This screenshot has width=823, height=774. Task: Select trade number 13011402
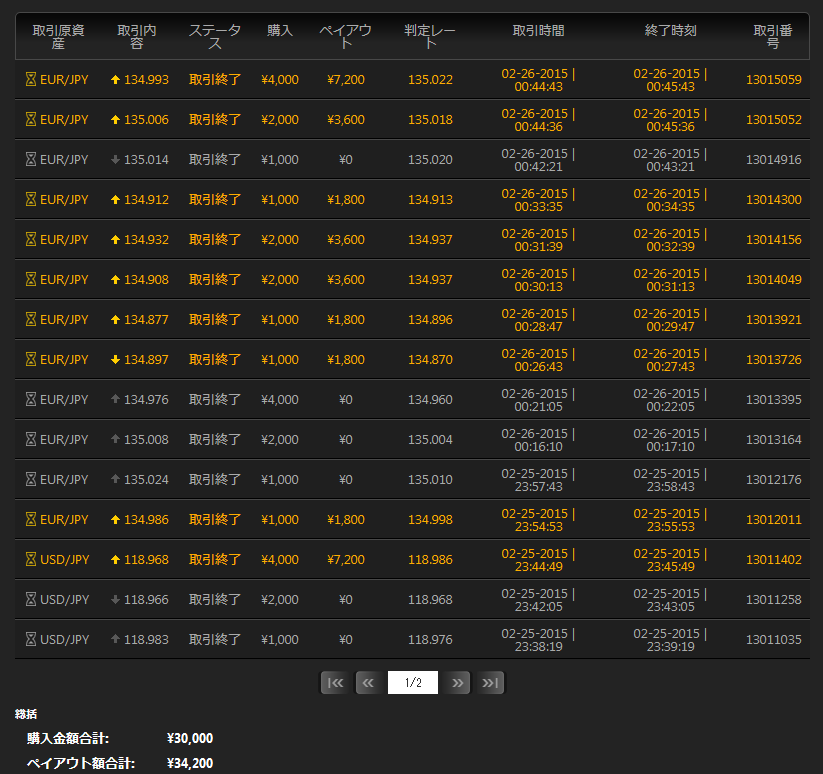click(774, 559)
